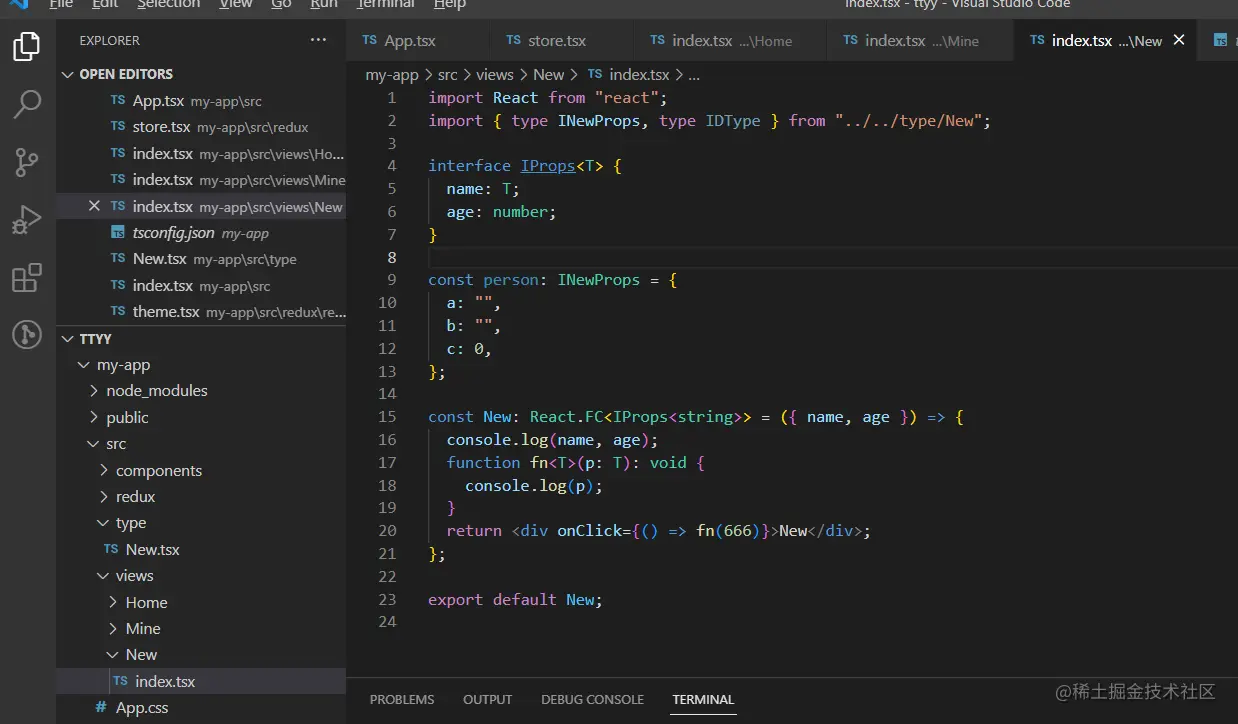The image size is (1238, 724).
Task: Open the Explorer view in activity bar
Action: click(27, 46)
